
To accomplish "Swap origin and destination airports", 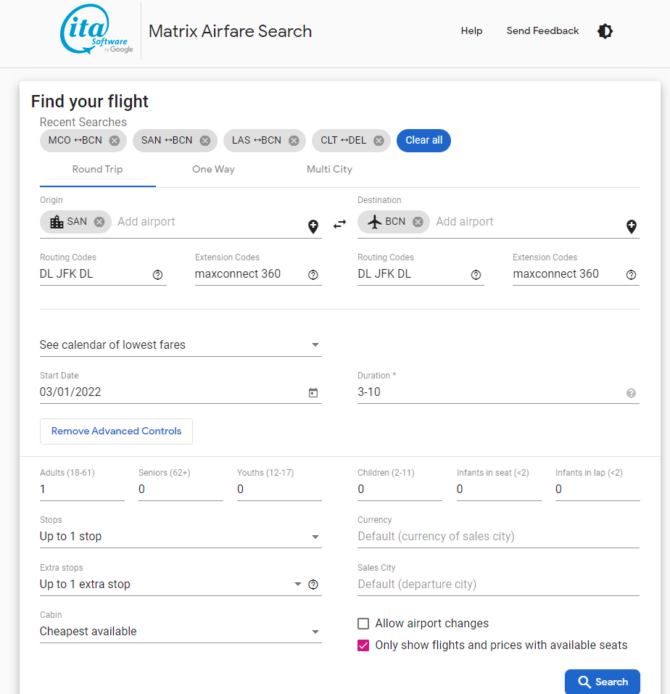I will 339,224.
